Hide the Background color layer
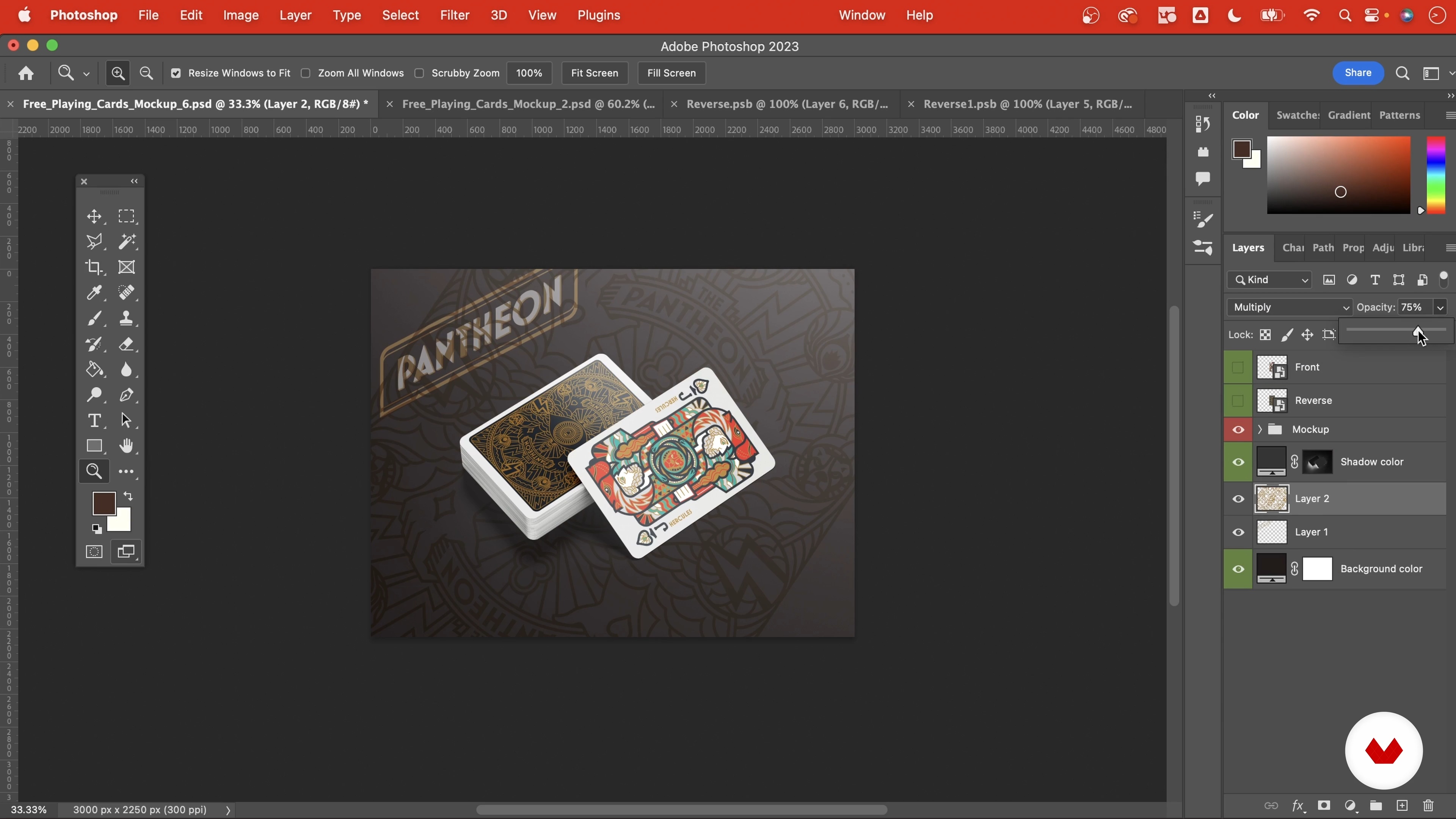 [x=1238, y=569]
